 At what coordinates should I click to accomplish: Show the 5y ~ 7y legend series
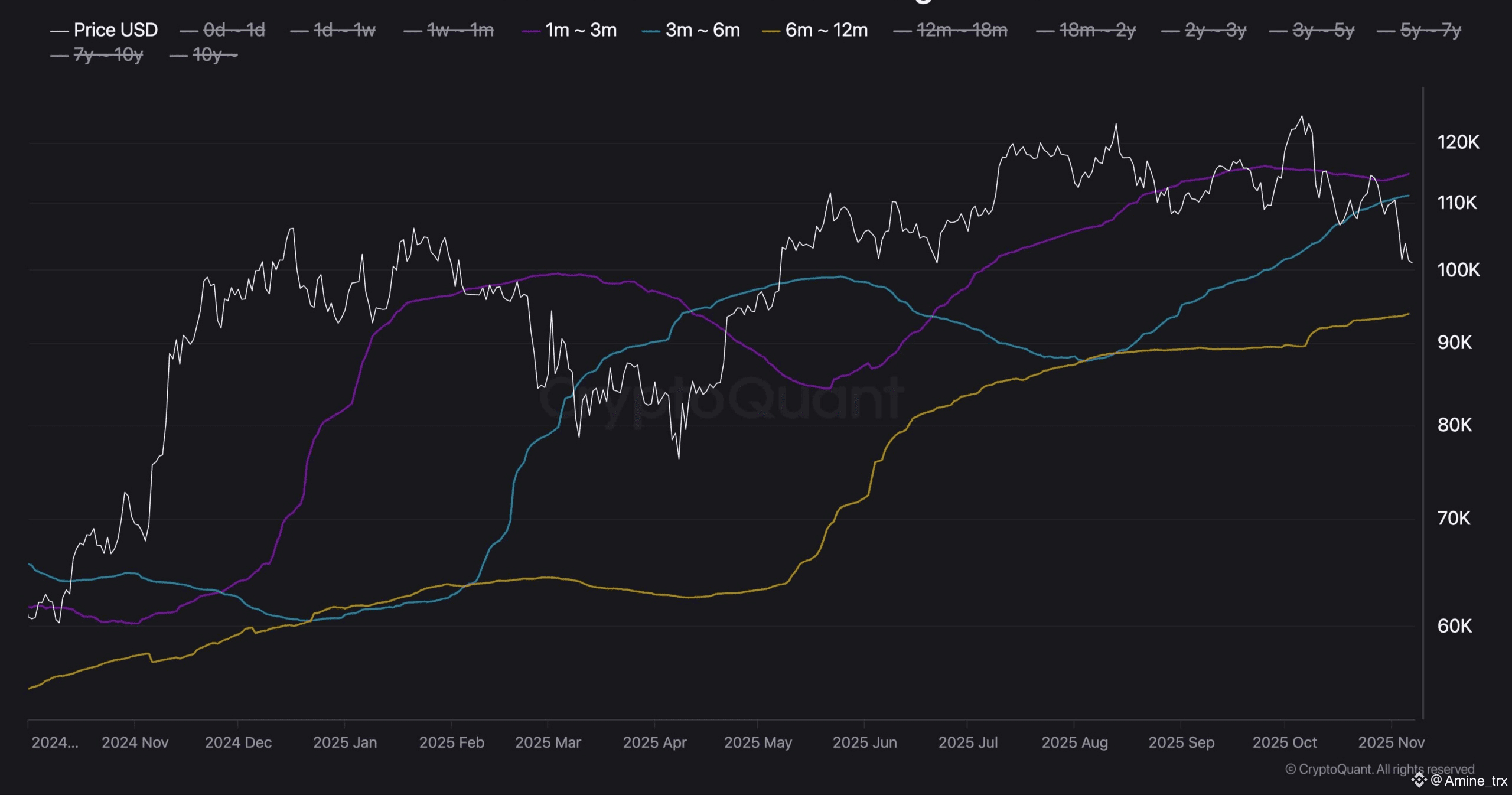coord(1430,30)
